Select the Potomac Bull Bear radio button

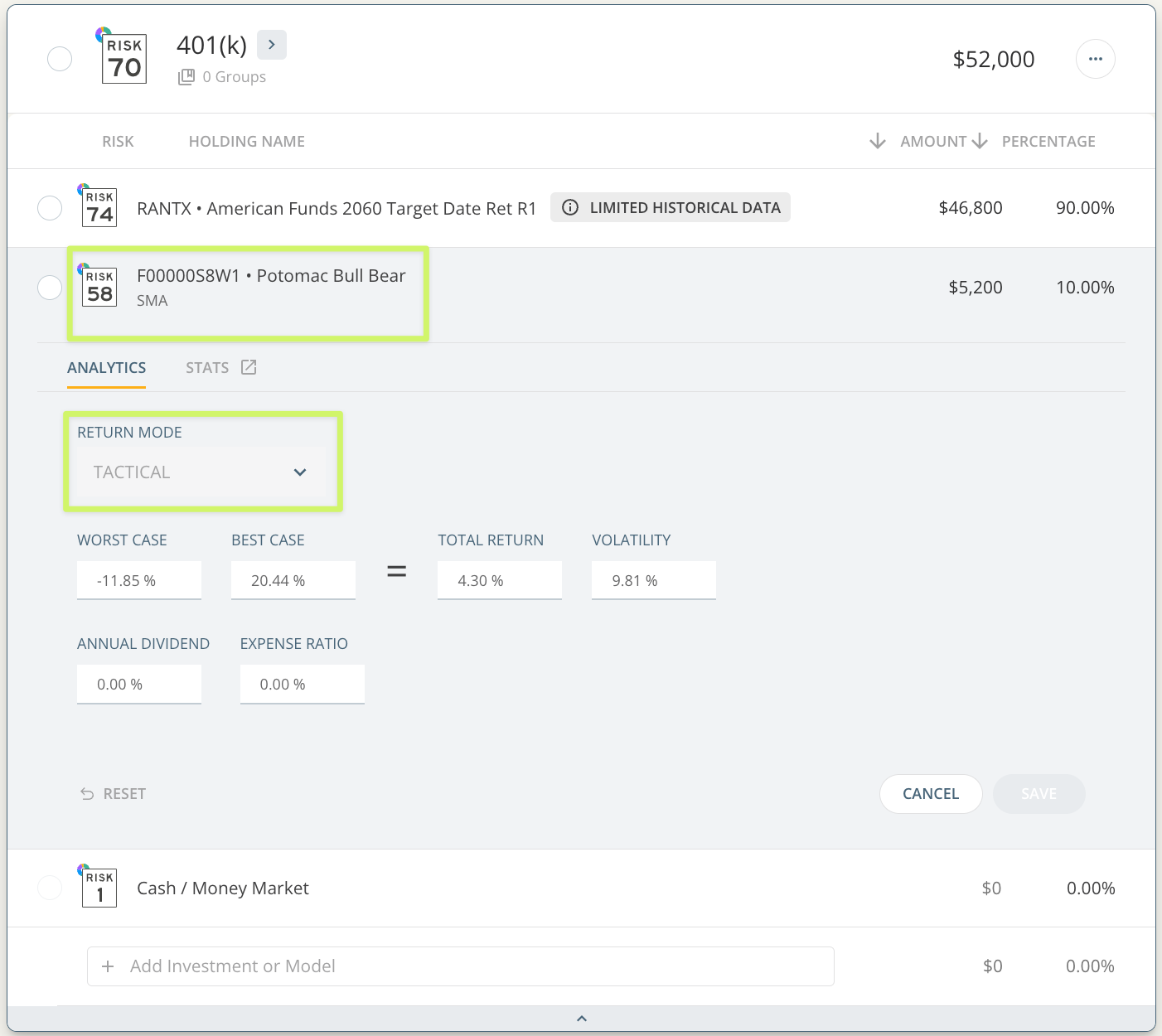point(50,288)
